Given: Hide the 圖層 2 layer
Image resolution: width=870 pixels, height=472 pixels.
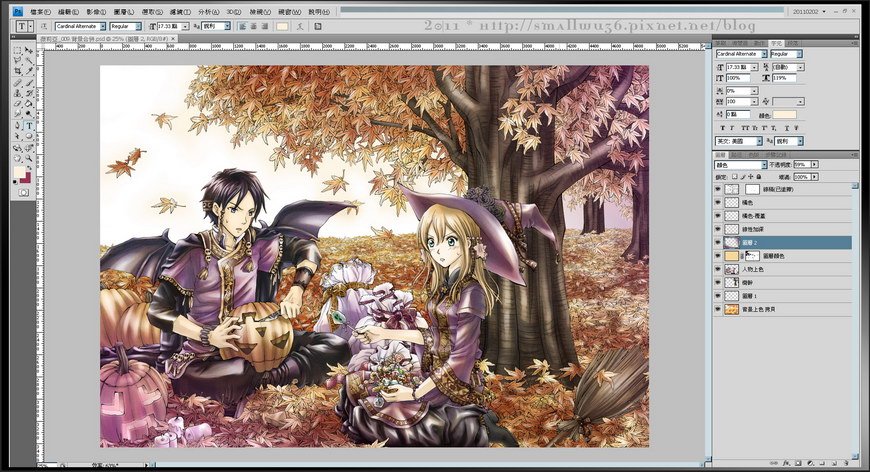Looking at the screenshot, I should pos(718,242).
